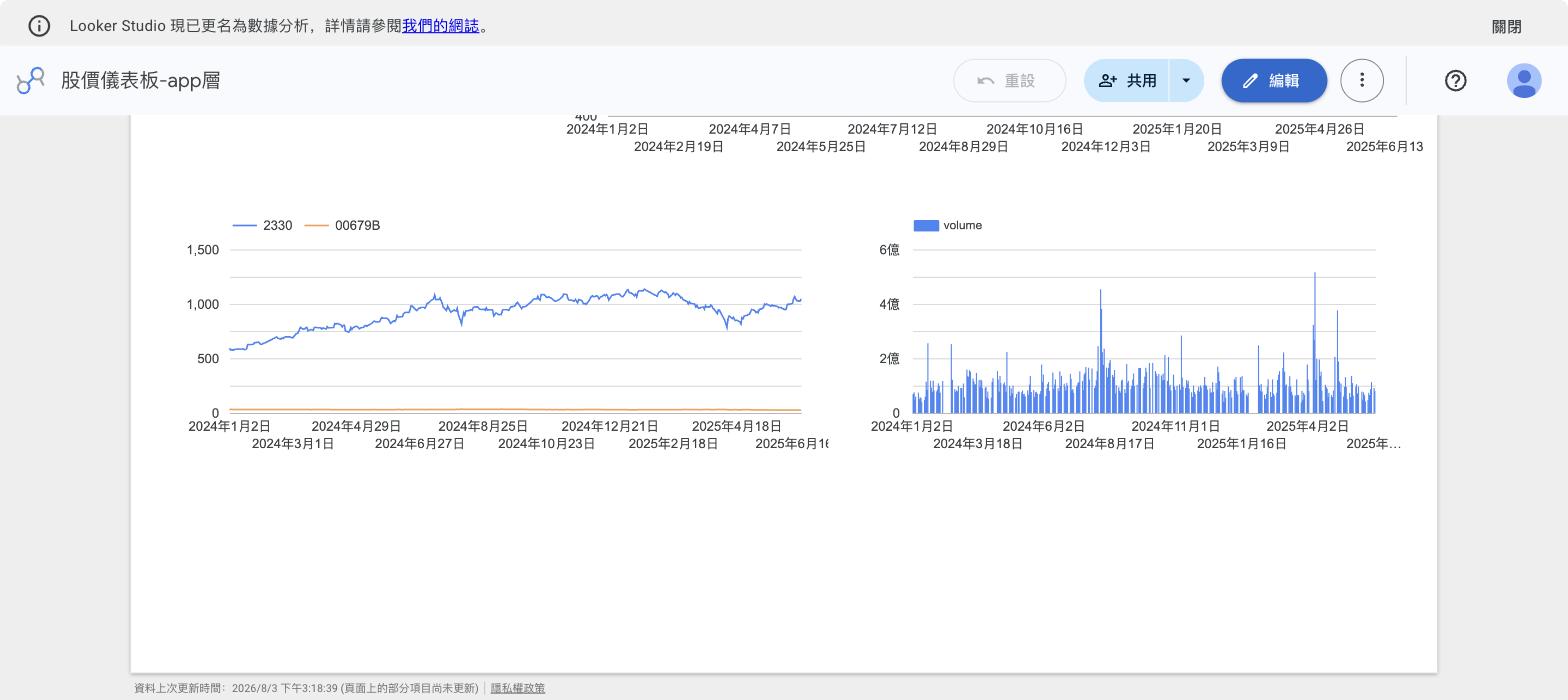Open the help question mark icon
1568x700 pixels.
point(1456,81)
